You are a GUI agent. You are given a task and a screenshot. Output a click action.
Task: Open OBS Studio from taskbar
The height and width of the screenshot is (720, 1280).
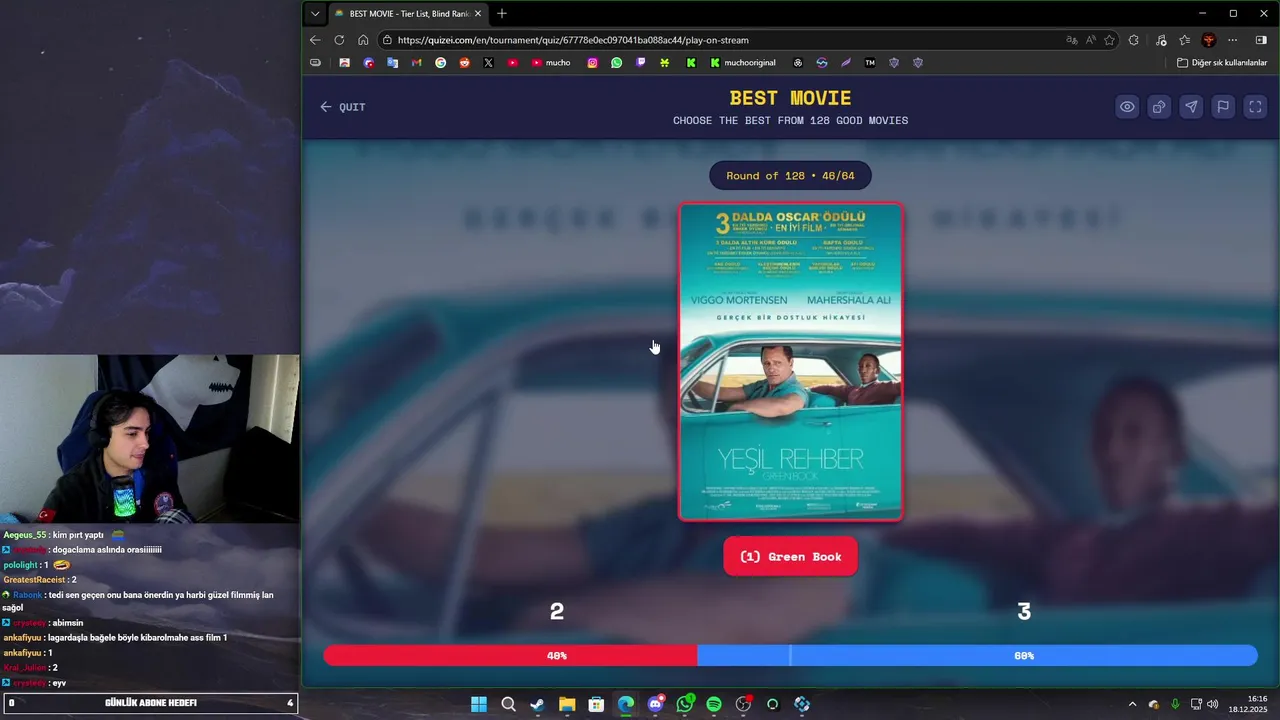(x=743, y=704)
